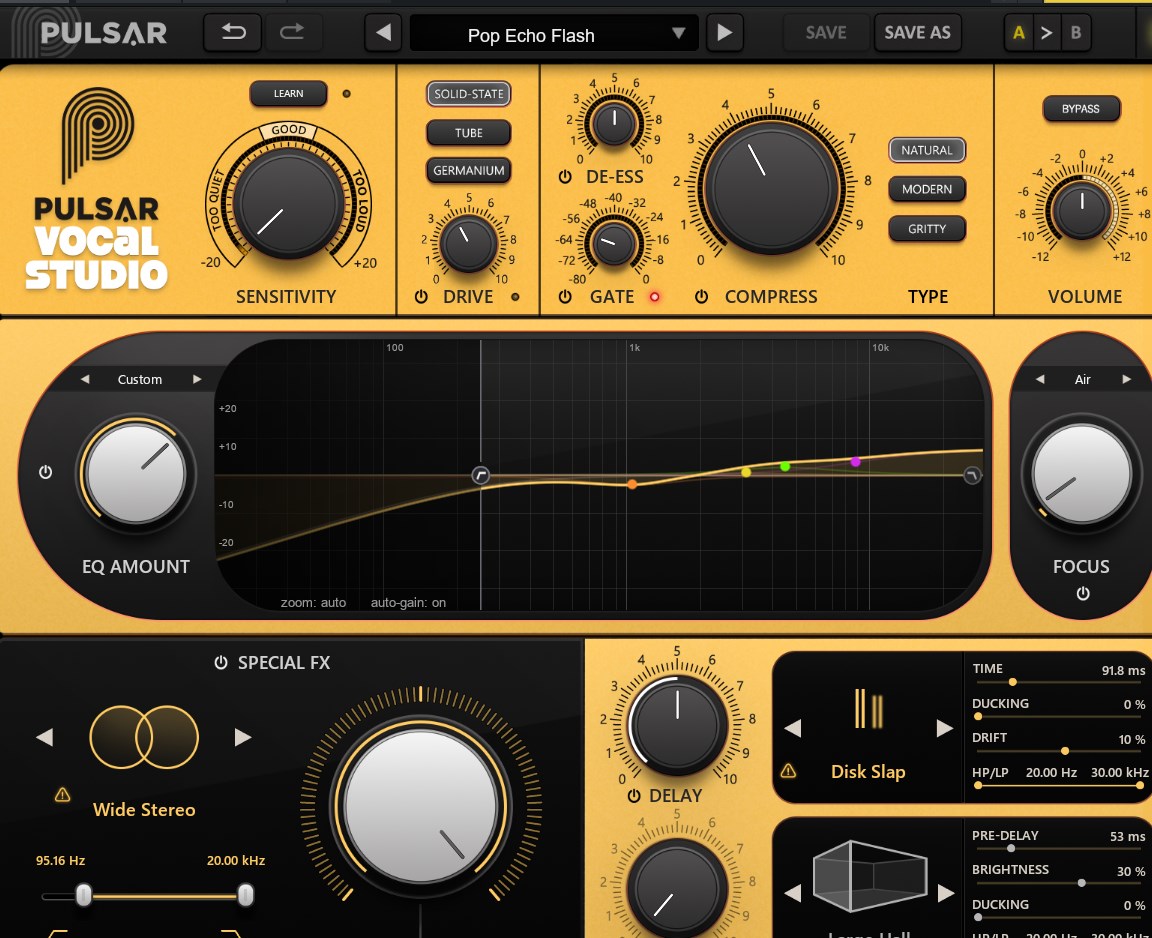Click the Wide Stereo warning triangle icon
This screenshot has width=1152, height=938.
[63, 795]
